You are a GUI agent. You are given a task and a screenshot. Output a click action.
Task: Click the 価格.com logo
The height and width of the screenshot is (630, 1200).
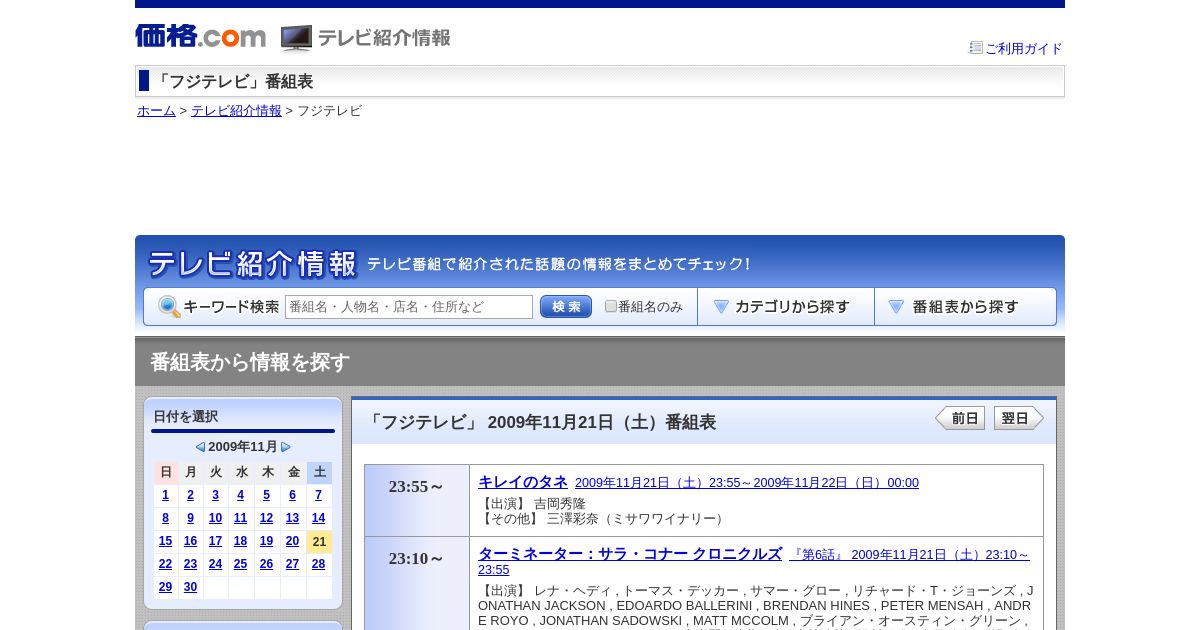pyautogui.click(x=200, y=36)
